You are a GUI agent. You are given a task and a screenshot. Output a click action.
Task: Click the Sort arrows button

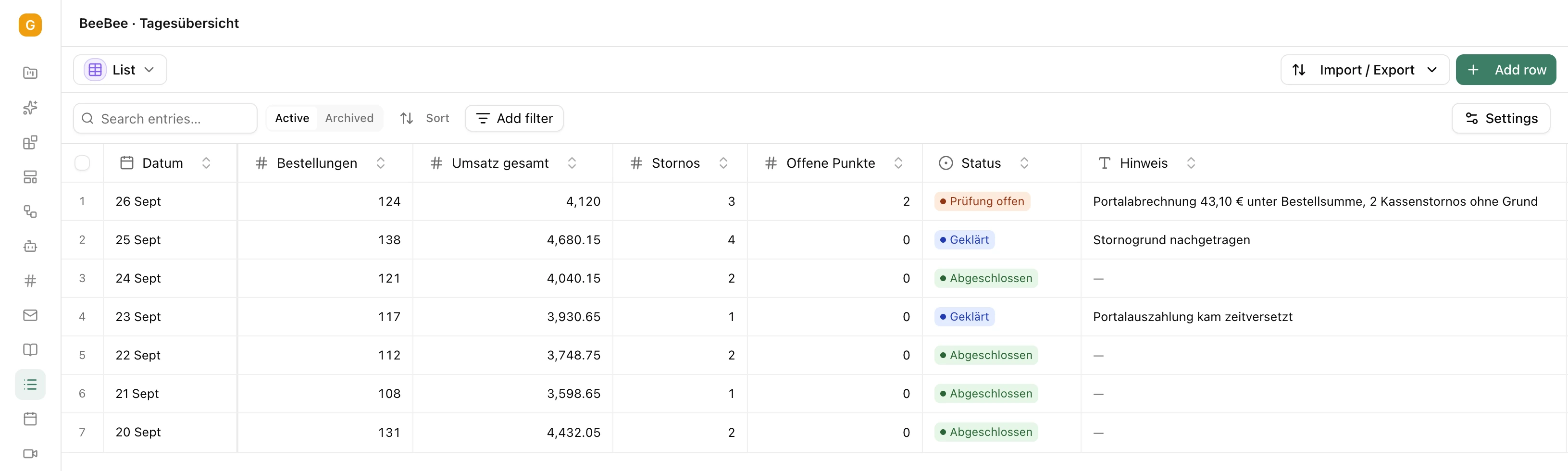click(x=424, y=118)
